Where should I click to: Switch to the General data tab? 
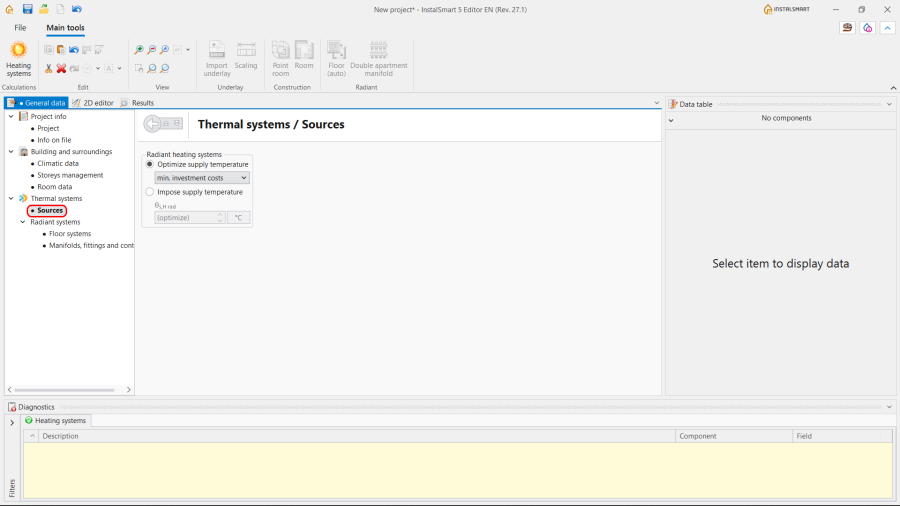[x=37, y=103]
